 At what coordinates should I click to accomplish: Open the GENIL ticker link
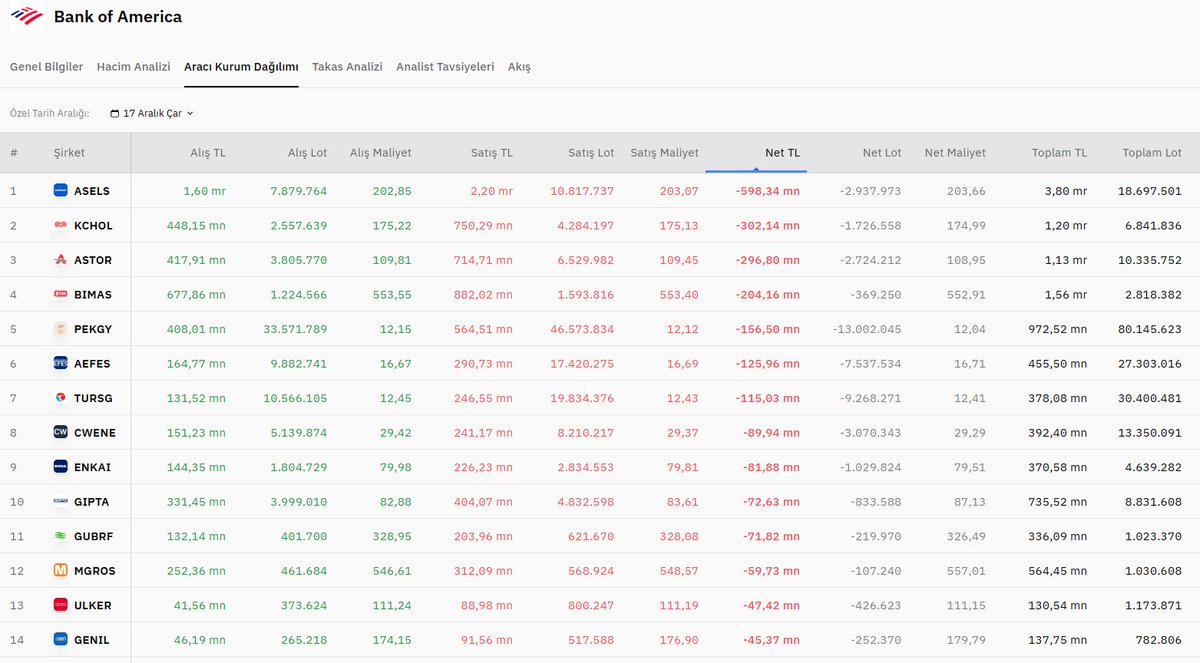[92, 640]
